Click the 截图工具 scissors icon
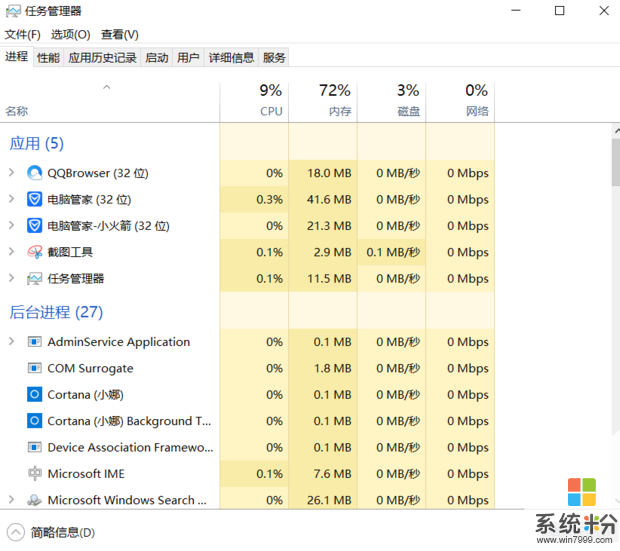This screenshot has height=551, width=620. point(34,252)
